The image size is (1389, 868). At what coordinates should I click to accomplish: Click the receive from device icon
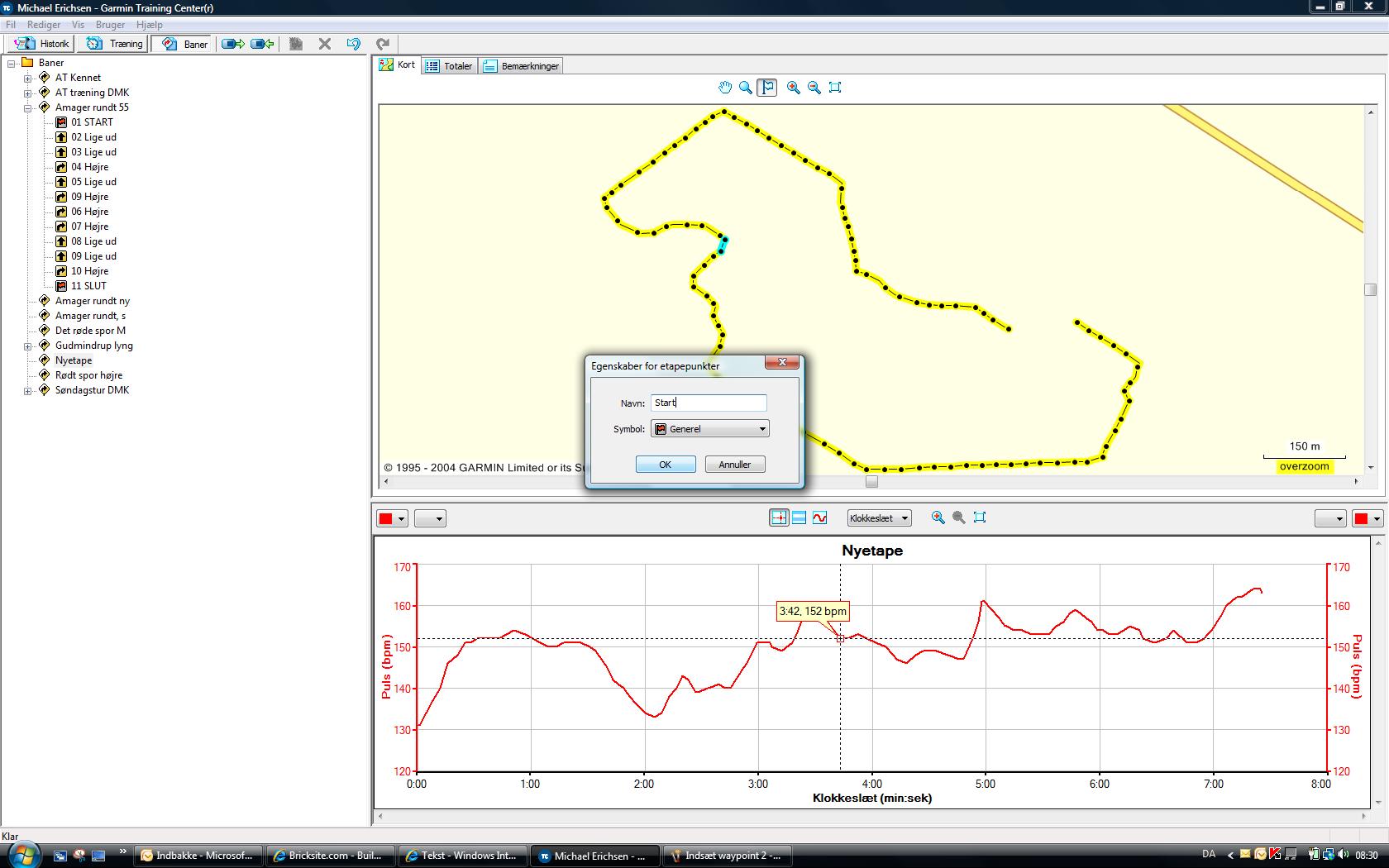(262, 44)
